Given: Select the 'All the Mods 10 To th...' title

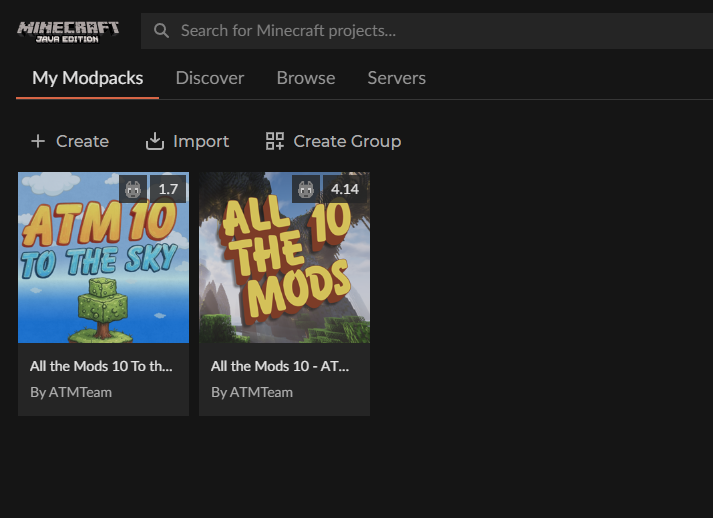Looking at the screenshot, I should (101, 366).
